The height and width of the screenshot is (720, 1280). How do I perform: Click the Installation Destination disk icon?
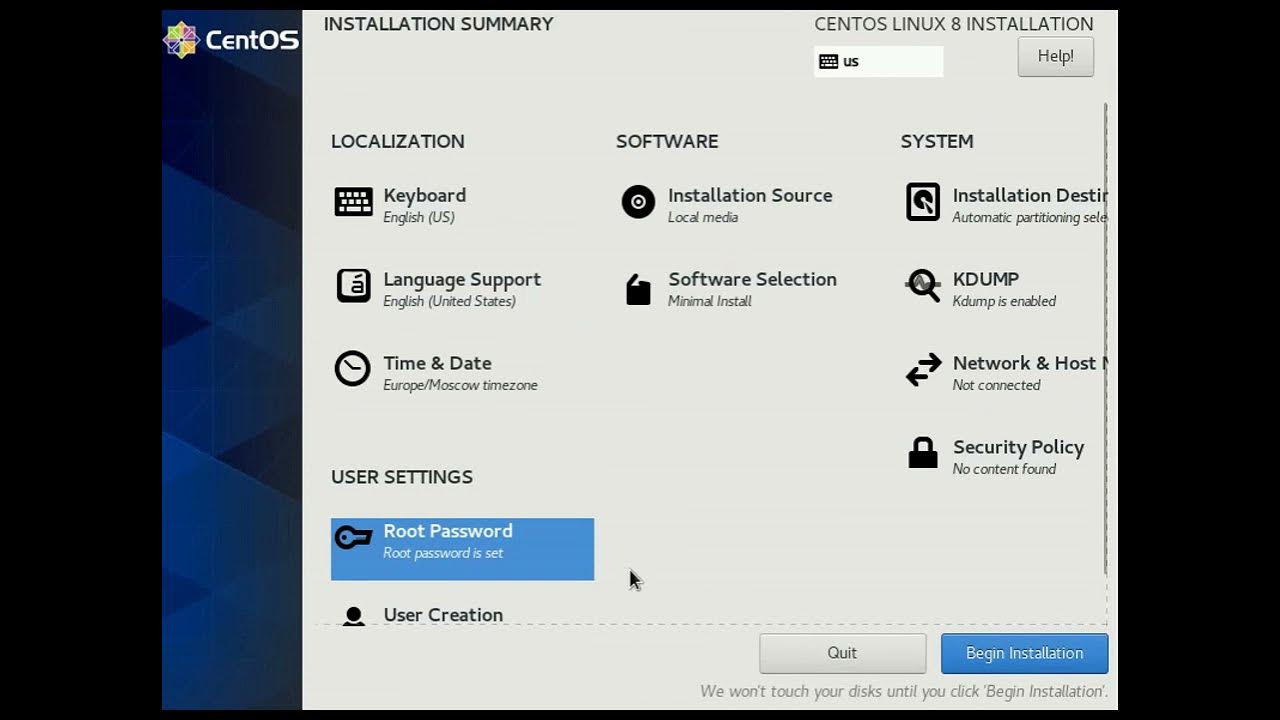click(923, 202)
